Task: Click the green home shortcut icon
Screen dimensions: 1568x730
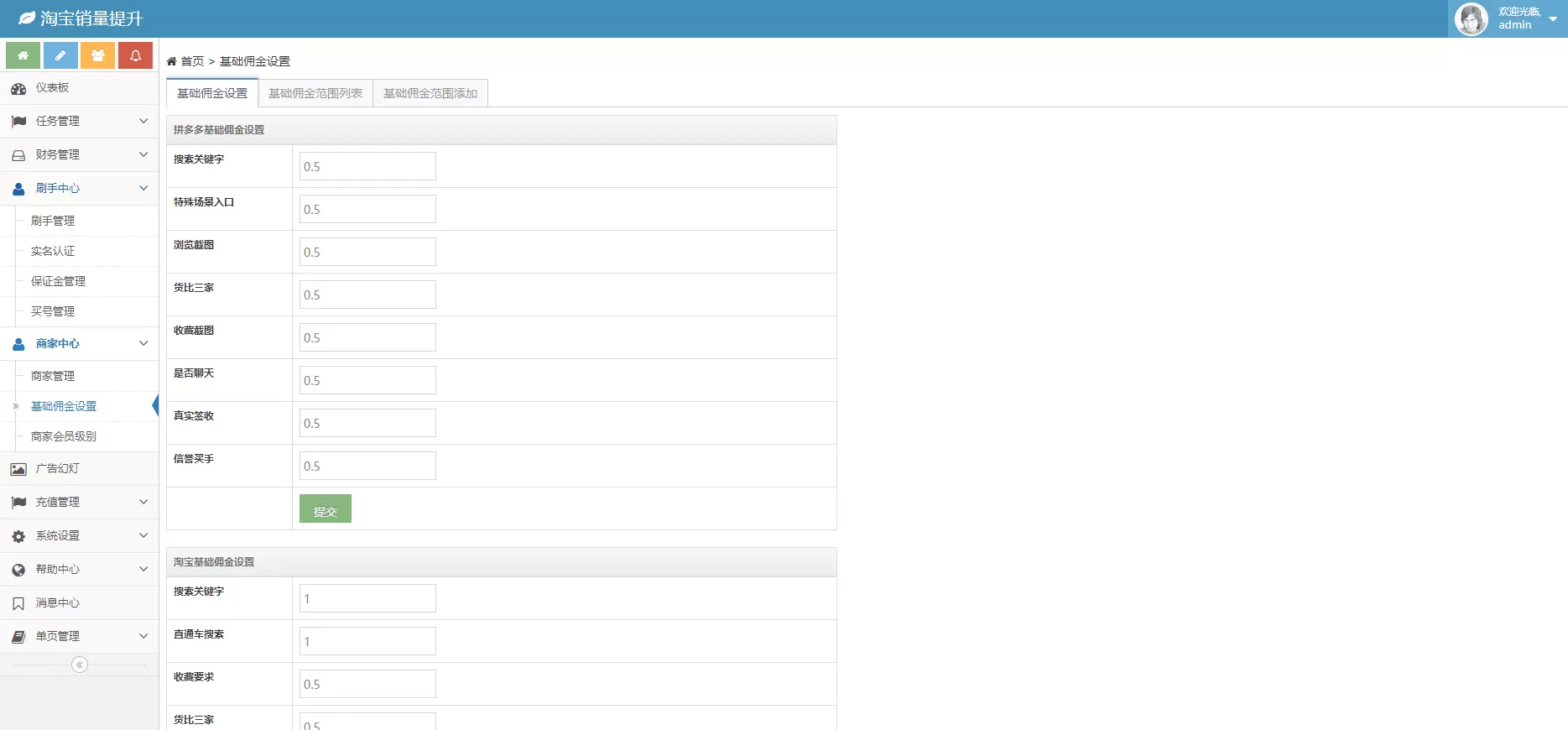Action: point(23,55)
